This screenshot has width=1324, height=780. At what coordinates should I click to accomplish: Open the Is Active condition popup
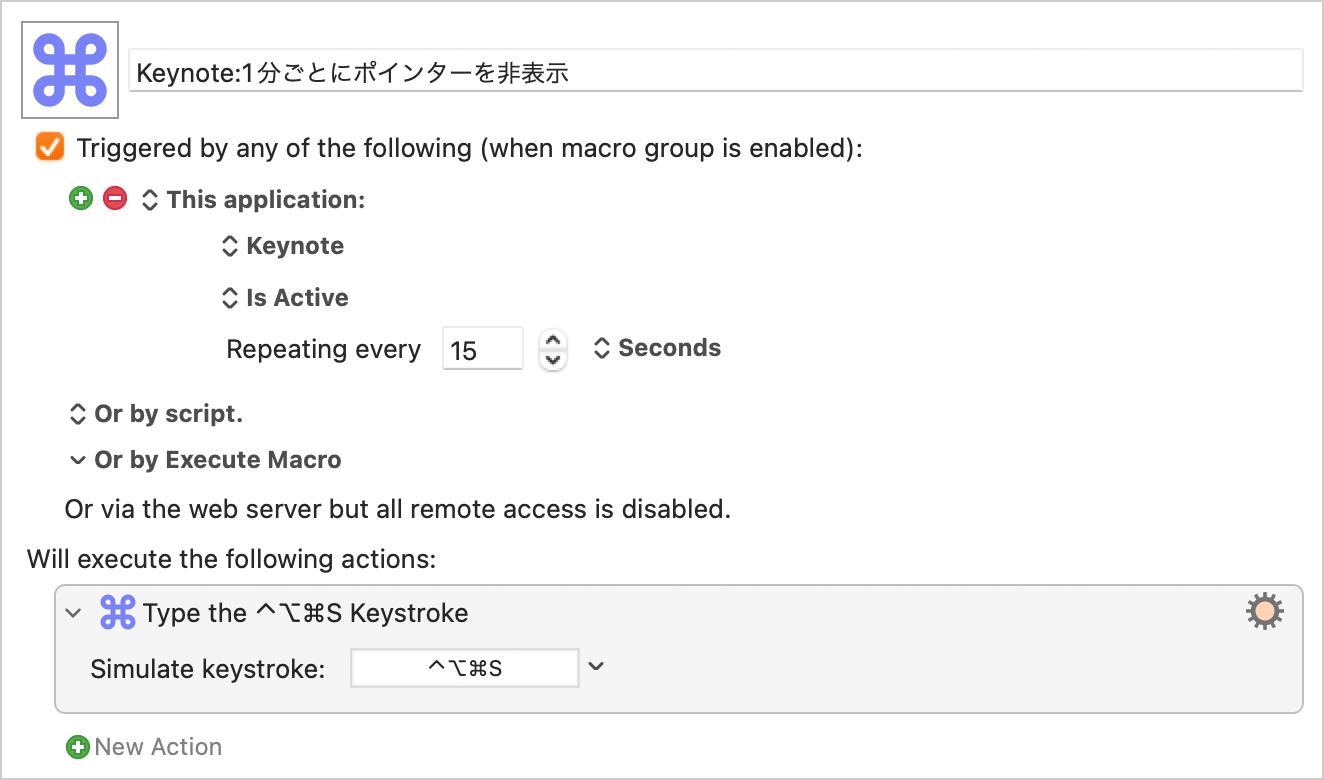tap(285, 298)
